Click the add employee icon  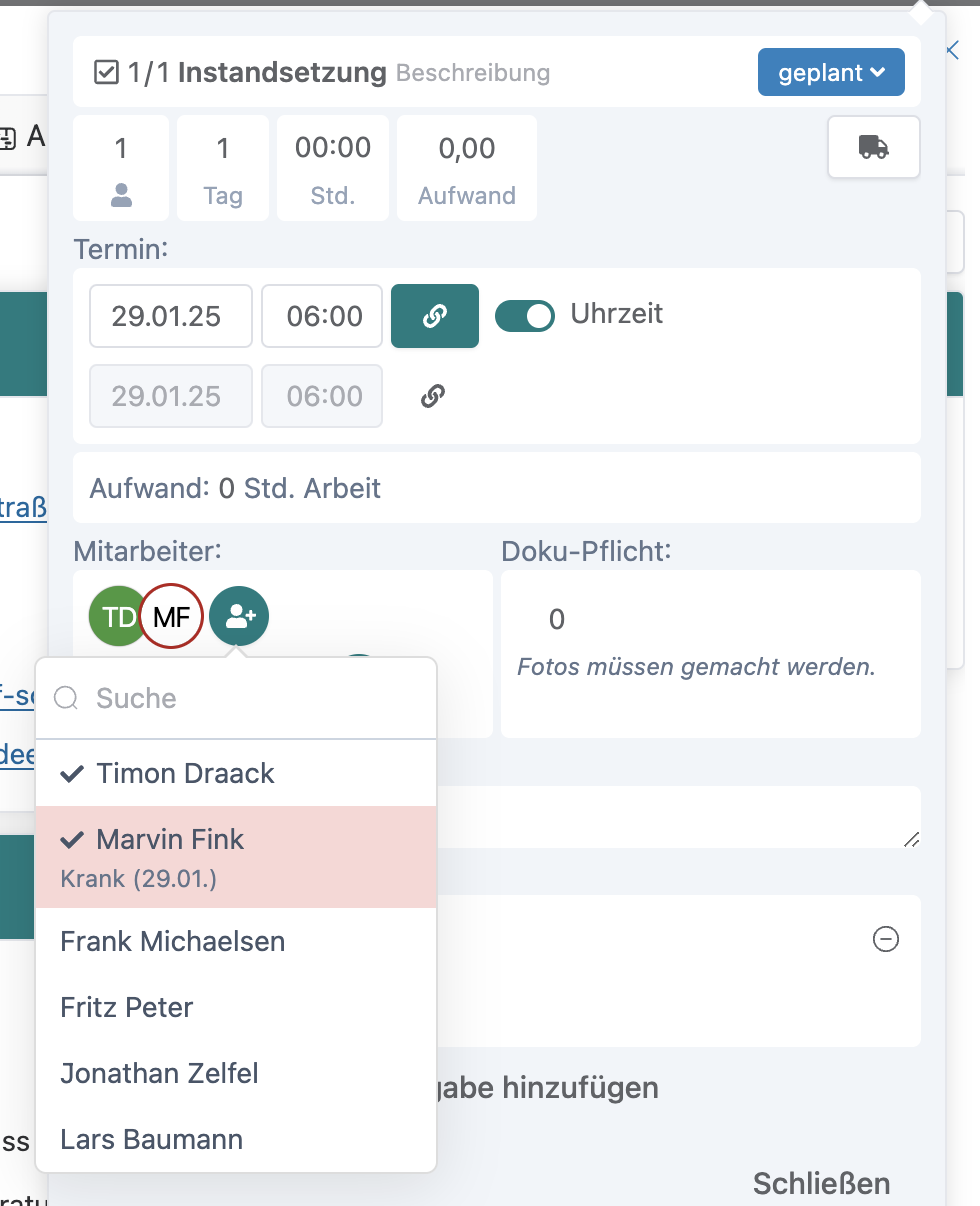[239, 616]
